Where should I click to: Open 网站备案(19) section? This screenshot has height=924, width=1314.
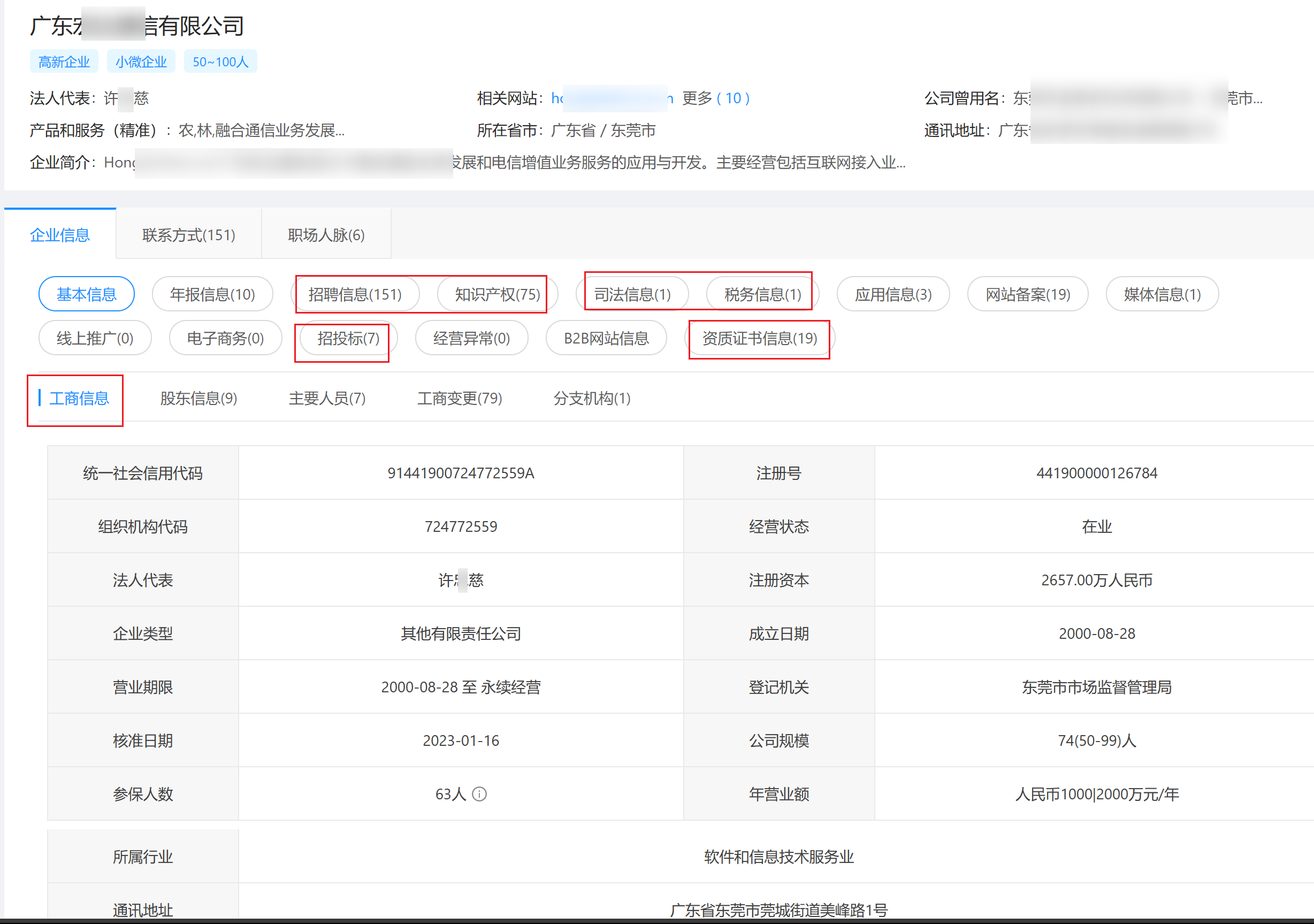point(1027,294)
